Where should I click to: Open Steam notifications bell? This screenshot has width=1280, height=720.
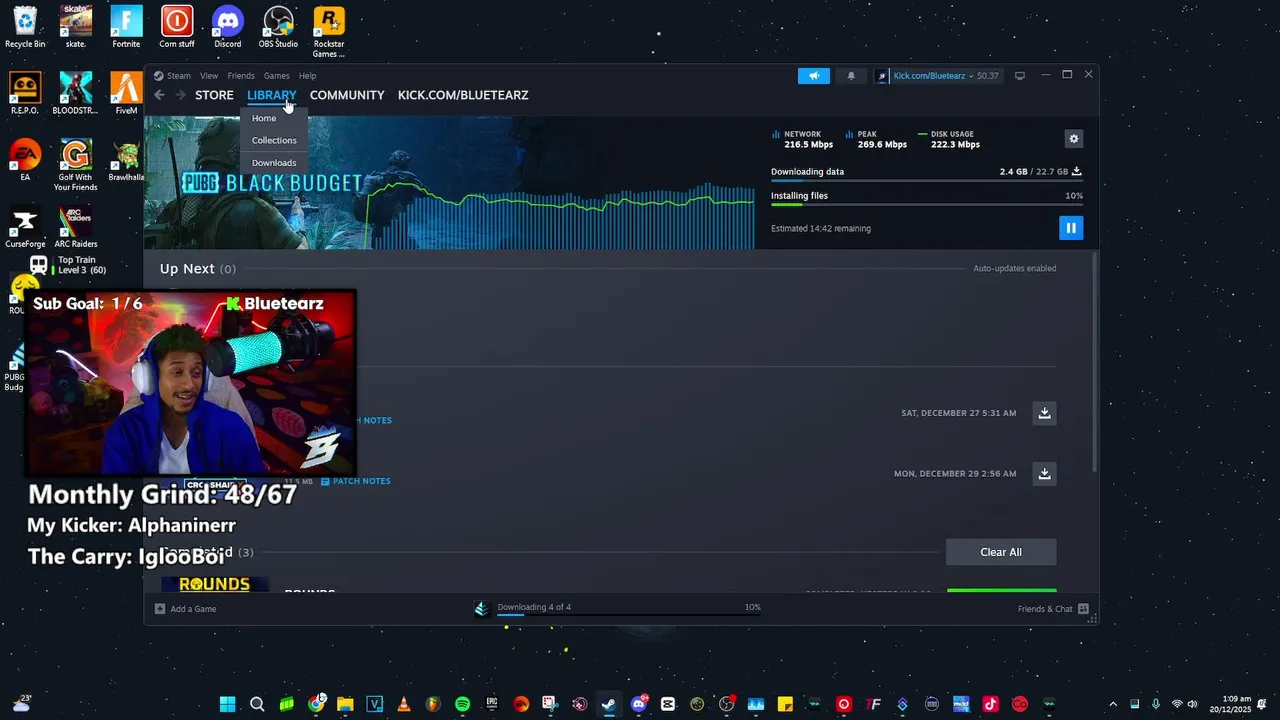[851, 76]
